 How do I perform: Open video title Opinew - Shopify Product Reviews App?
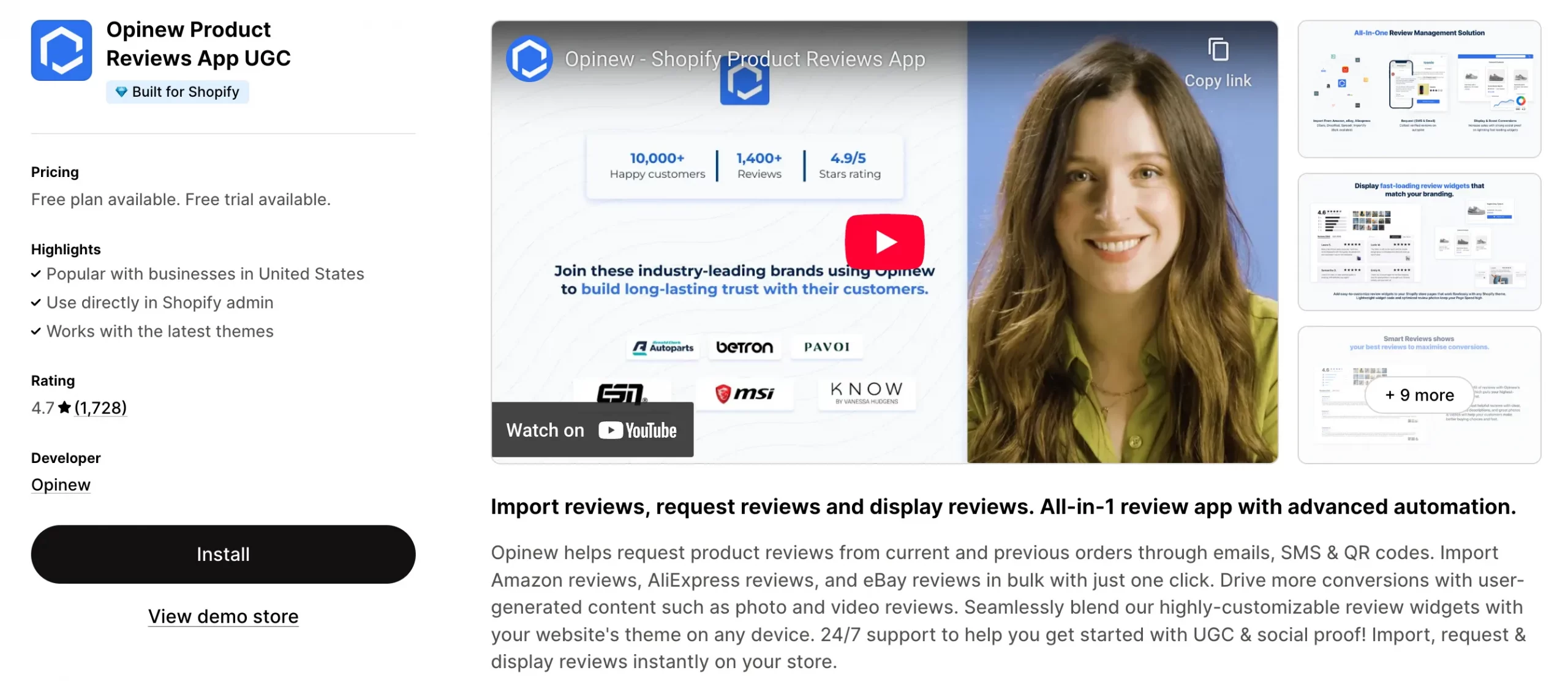(x=745, y=59)
